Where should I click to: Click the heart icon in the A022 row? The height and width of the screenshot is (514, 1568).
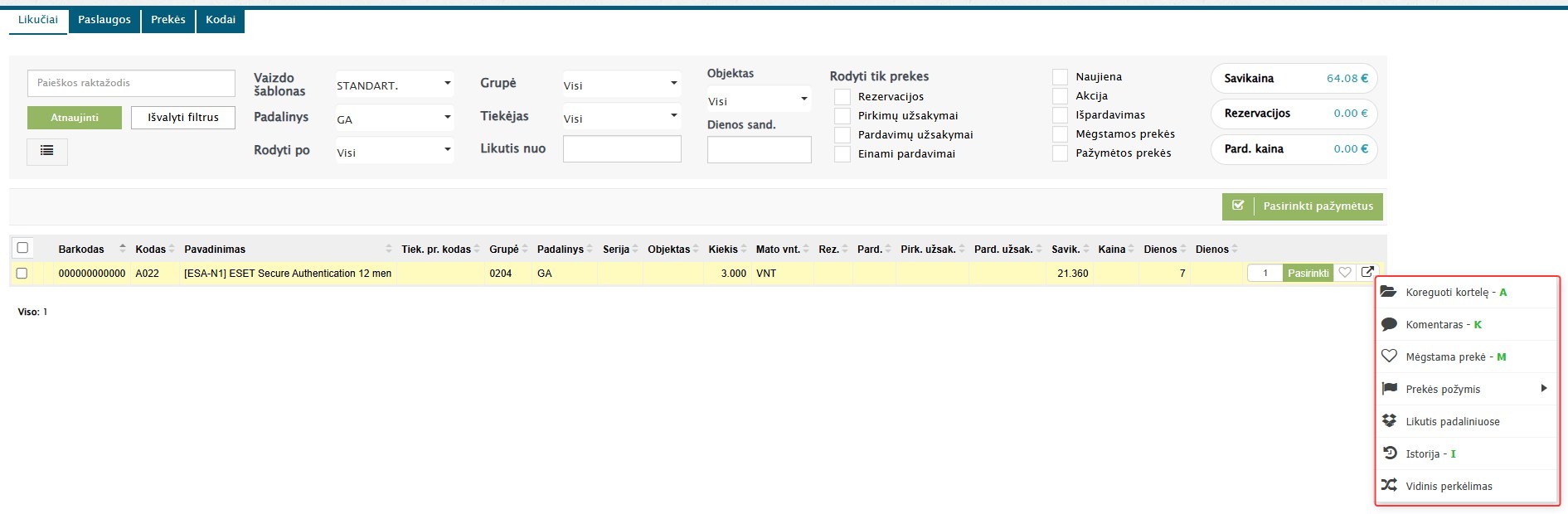pos(1345,273)
